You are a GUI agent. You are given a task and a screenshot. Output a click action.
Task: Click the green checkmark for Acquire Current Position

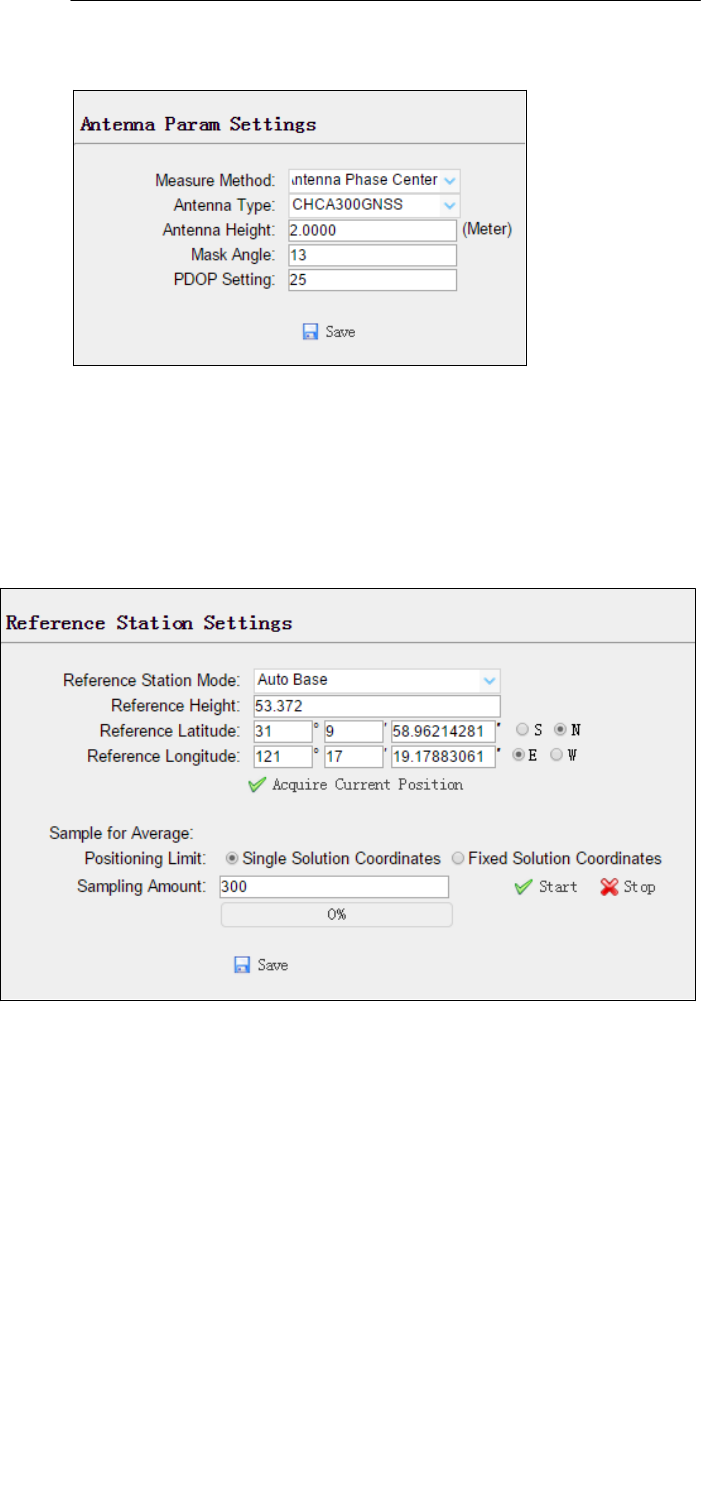pos(256,785)
